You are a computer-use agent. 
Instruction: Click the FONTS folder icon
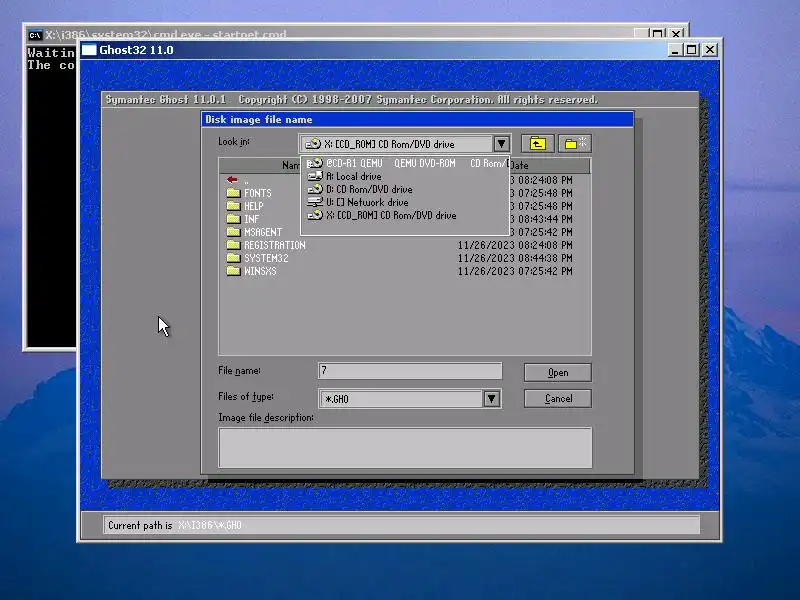click(x=233, y=193)
